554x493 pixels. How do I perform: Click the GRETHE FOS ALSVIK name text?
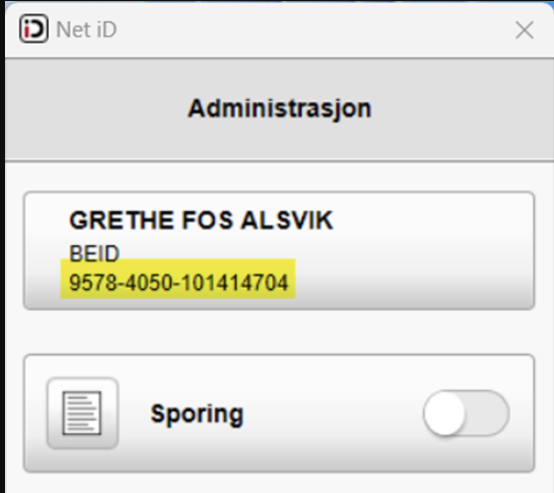(201, 220)
